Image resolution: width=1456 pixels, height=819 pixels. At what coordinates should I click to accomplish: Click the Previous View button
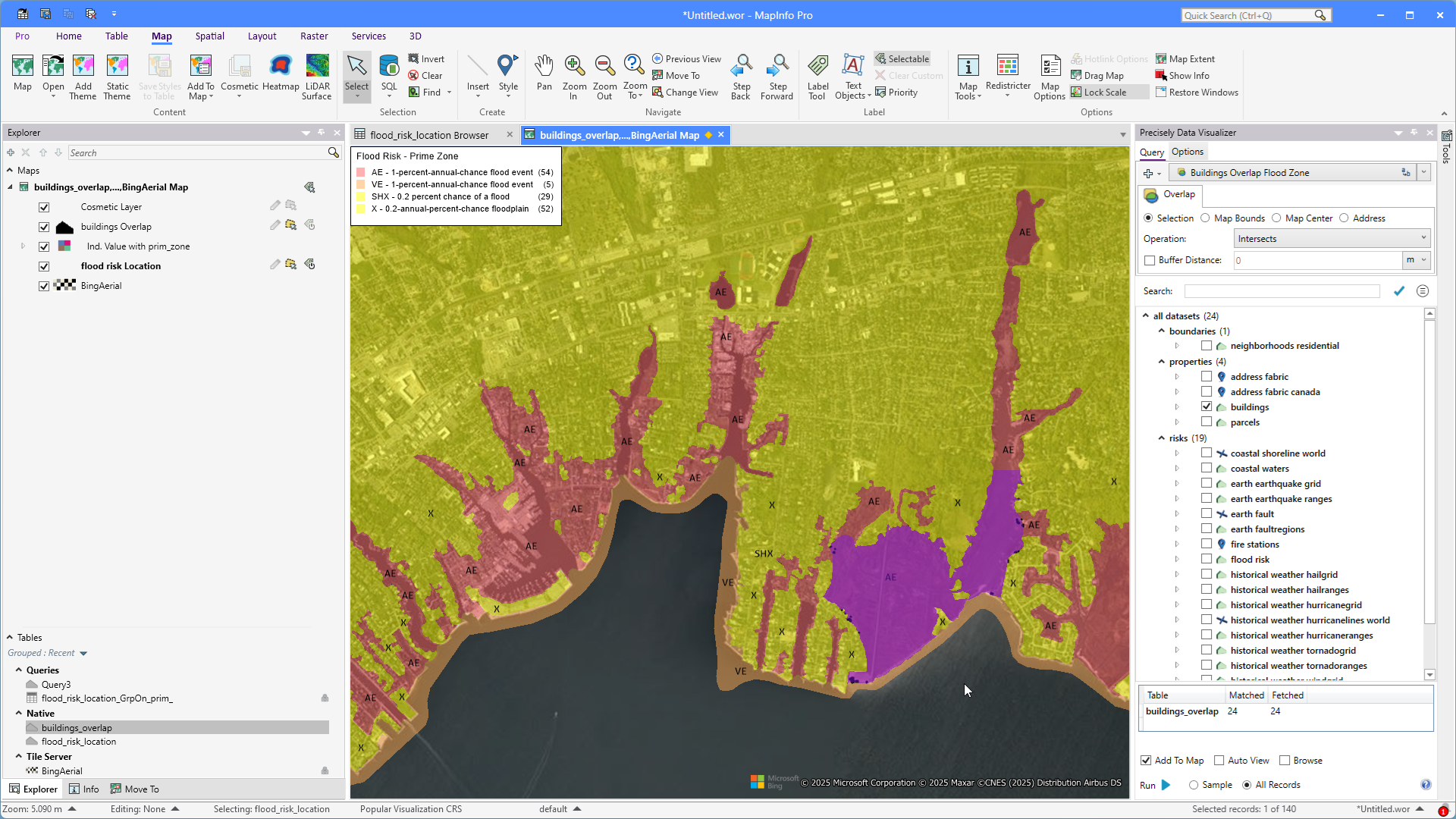(x=687, y=59)
